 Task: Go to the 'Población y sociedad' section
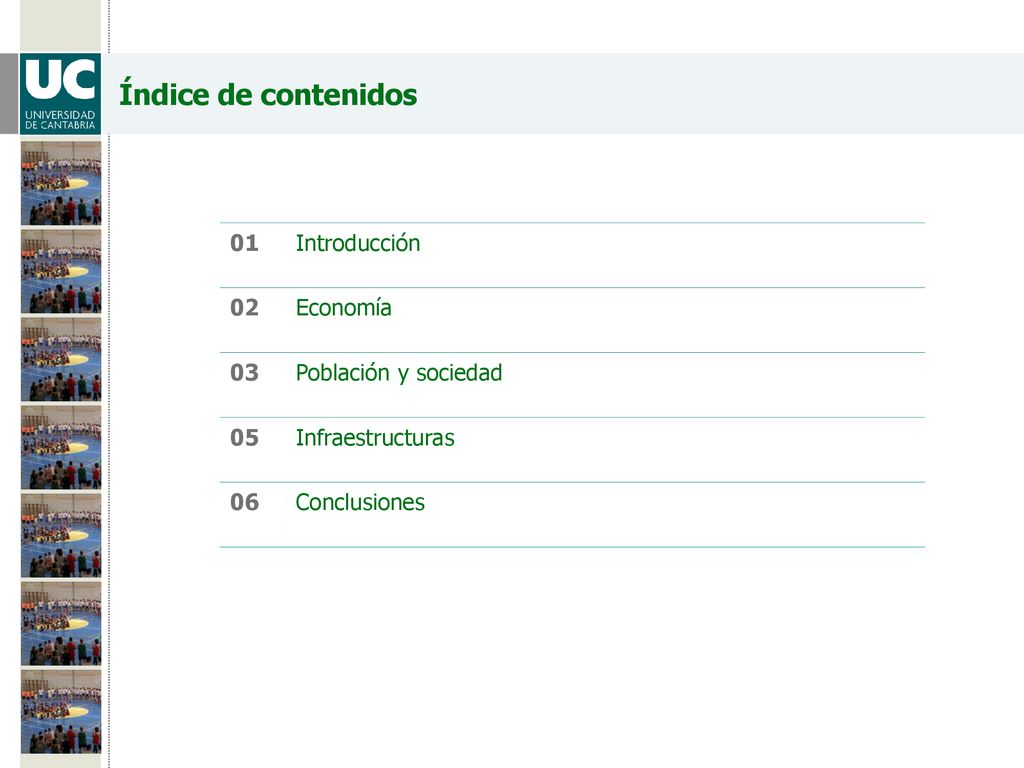click(399, 373)
